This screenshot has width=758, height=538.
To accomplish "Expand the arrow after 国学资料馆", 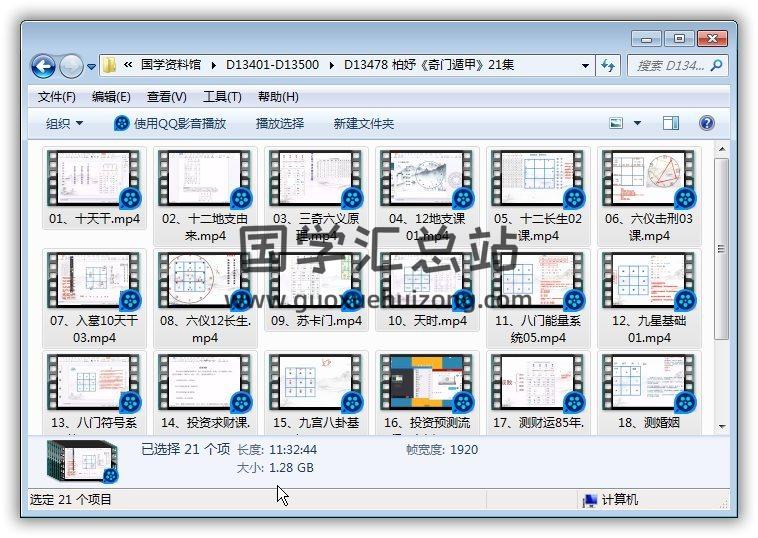I will point(213,65).
